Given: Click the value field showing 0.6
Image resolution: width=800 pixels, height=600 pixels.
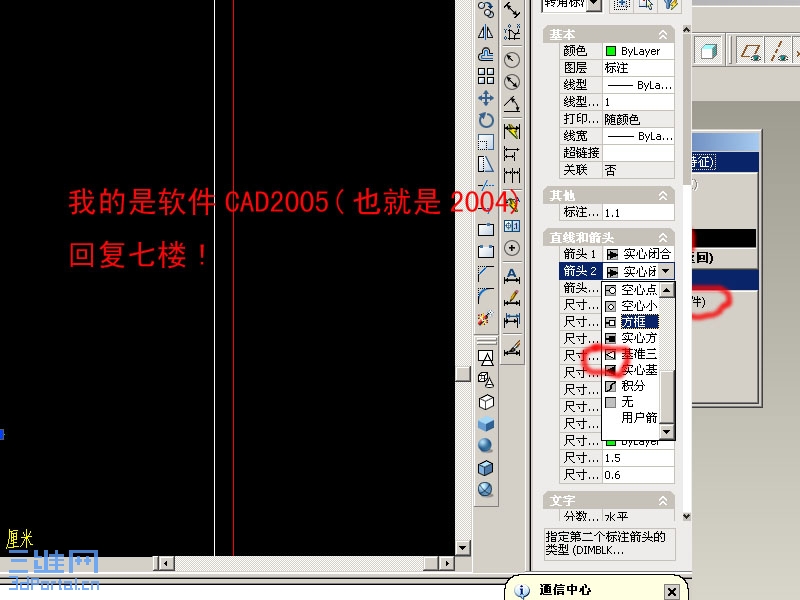Looking at the screenshot, I should (638, 476).
